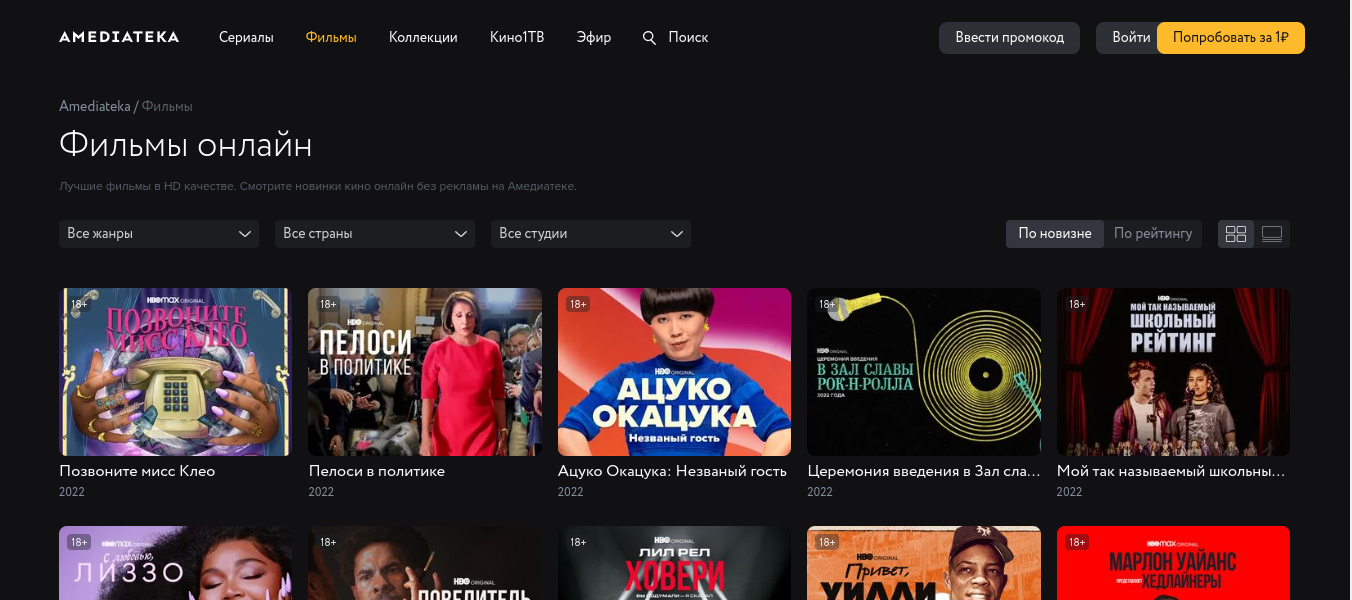This screenshot has width=1352, height=600.
Task: Click the Amediateka logo
Action: (119, 37)
